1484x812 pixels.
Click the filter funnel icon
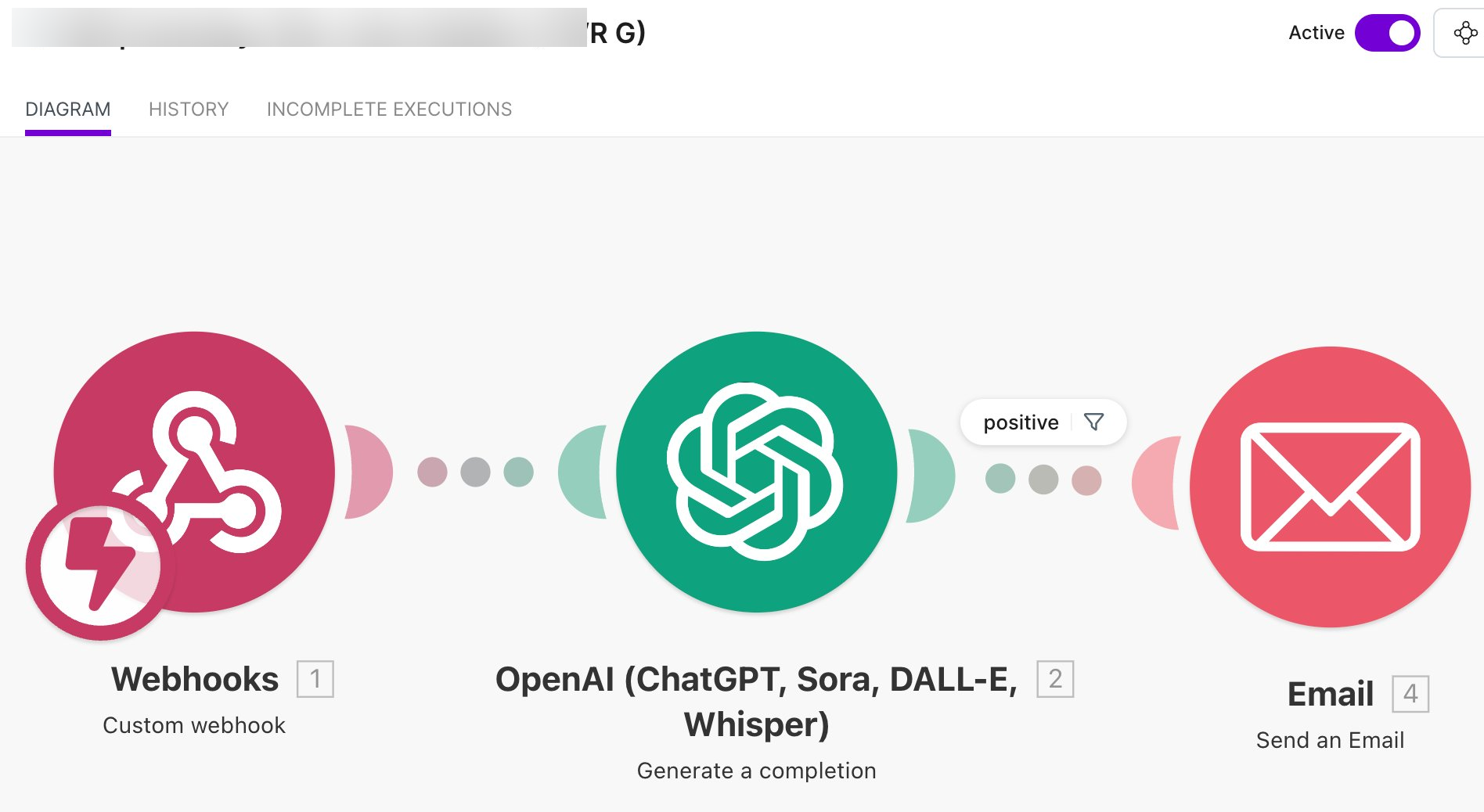[1094, 422]
